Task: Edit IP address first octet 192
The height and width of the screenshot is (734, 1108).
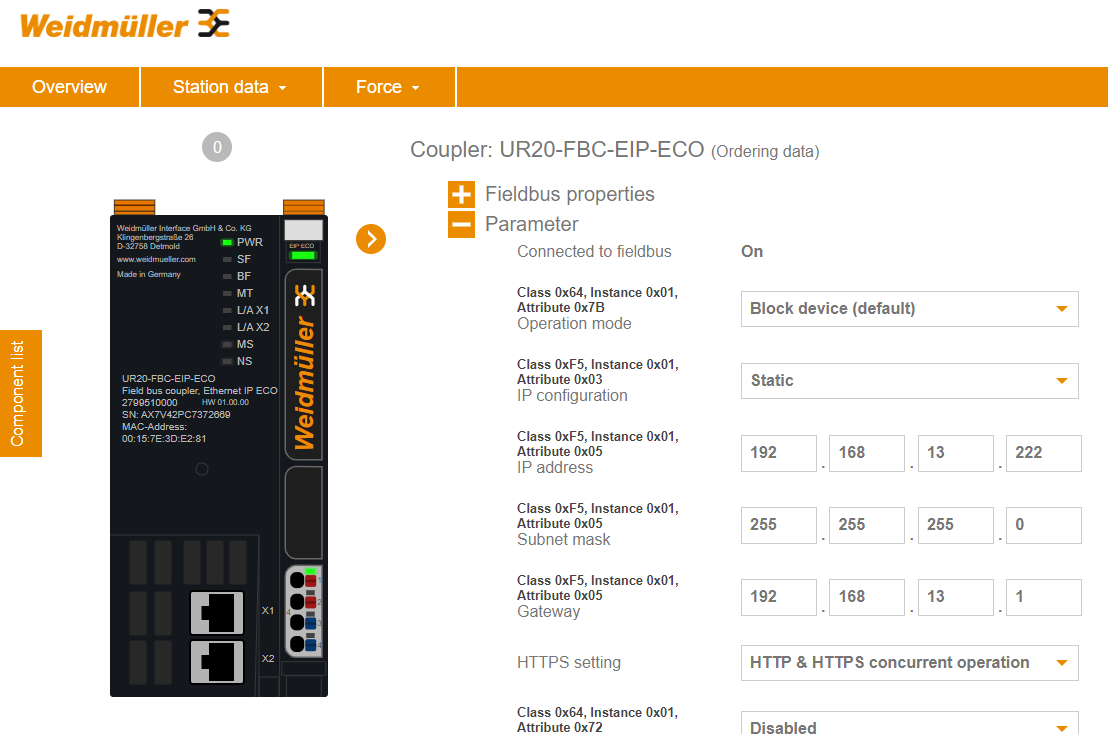Action: pos(779,453)
